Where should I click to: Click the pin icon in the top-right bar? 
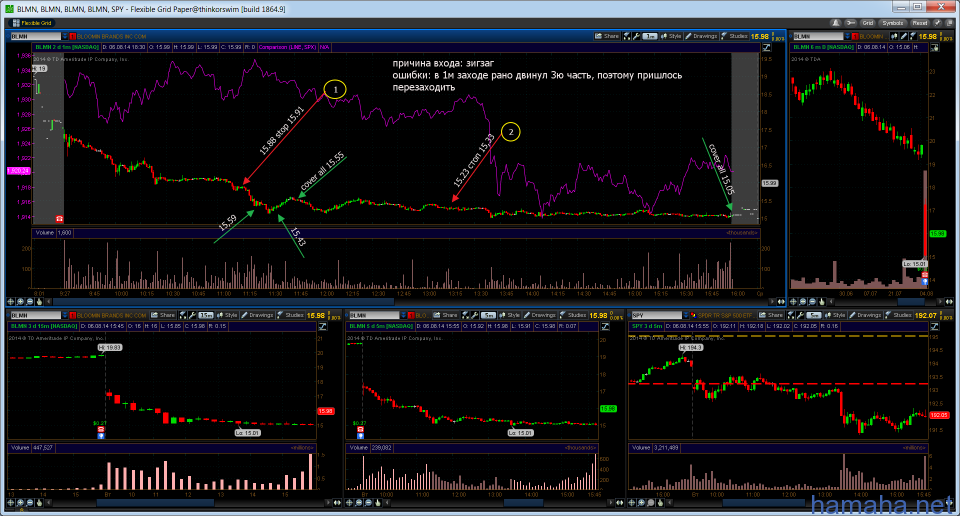click(x=937, y=23)
